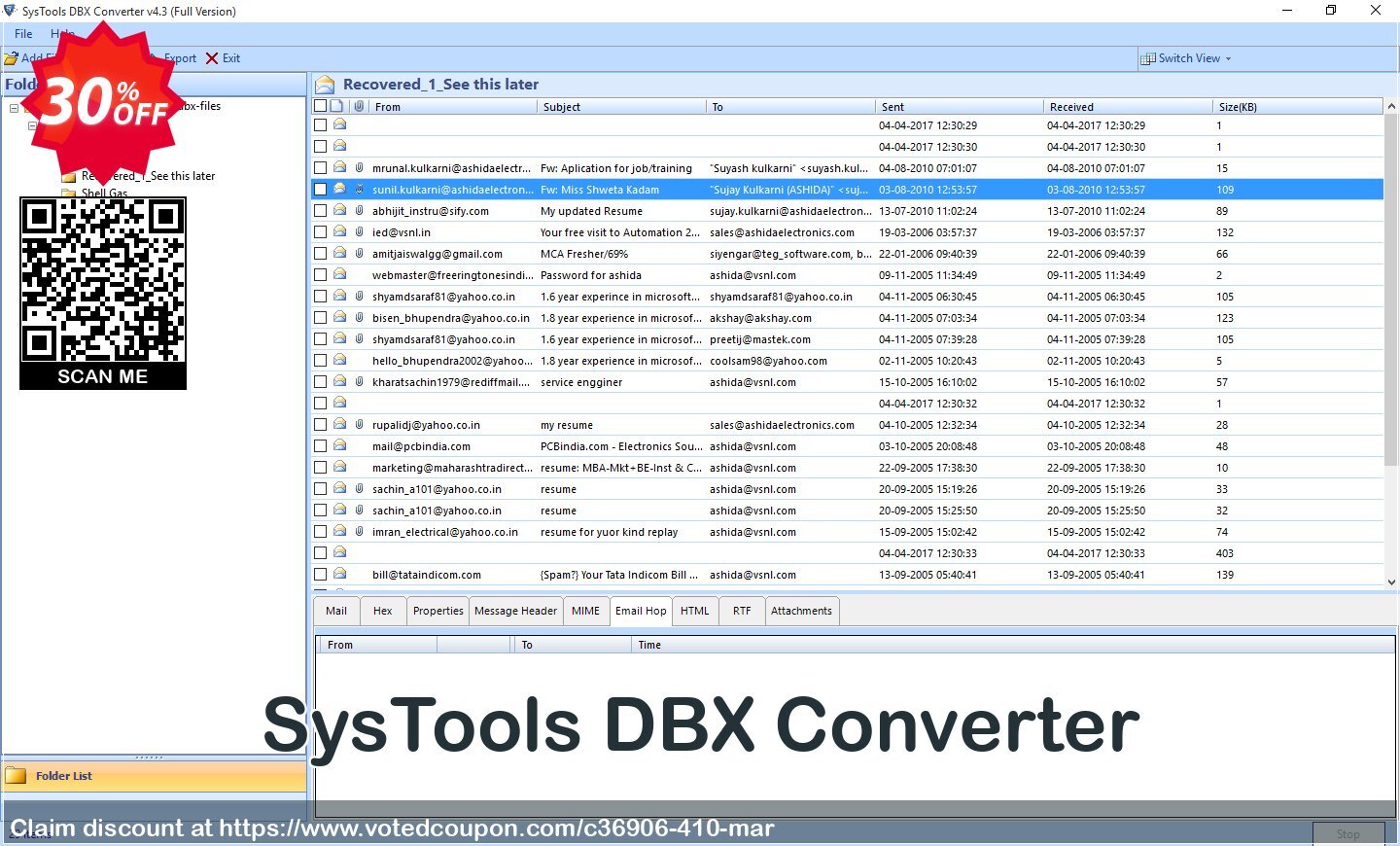This screenshot has width=1400, height=846.
Task: Switch to the MIME tab
Action: tap(586, 611)
